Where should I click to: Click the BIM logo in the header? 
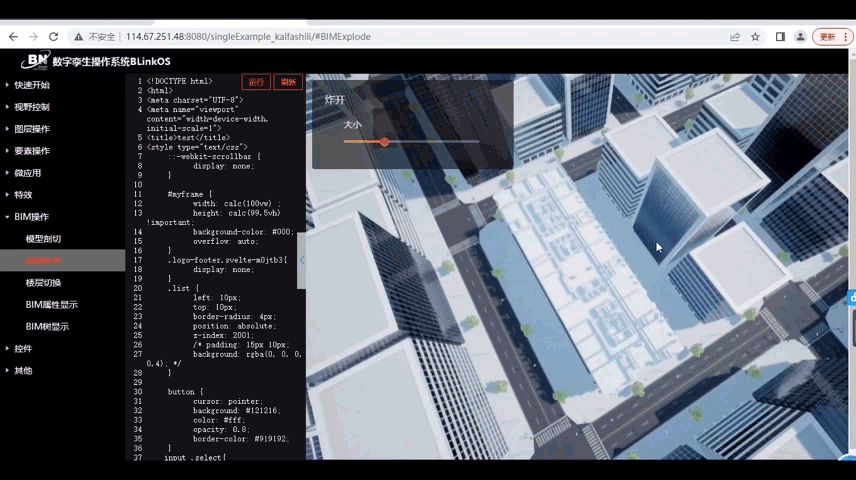coord(35,61)
